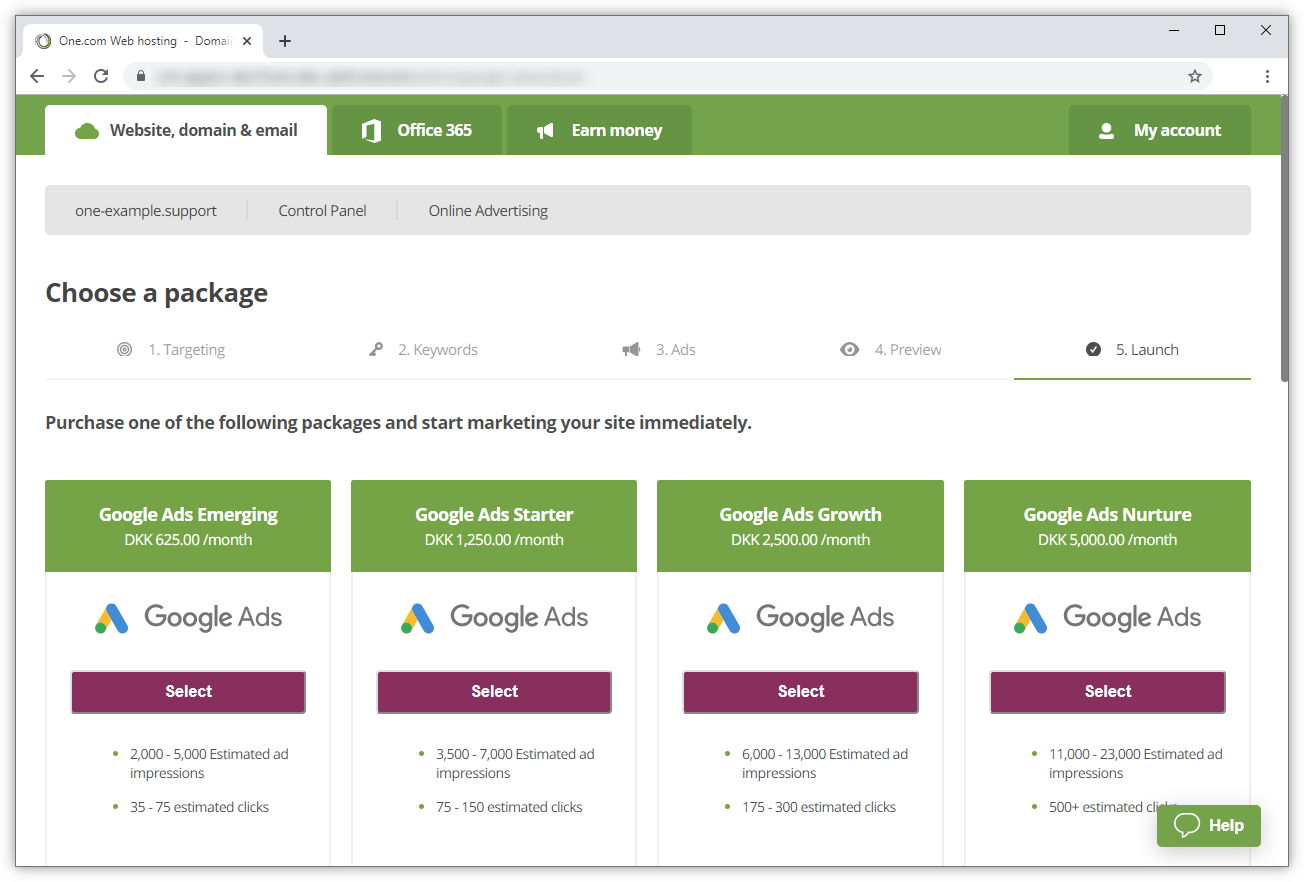
Task: Click the browser back arrow
Action: point(37,76)
